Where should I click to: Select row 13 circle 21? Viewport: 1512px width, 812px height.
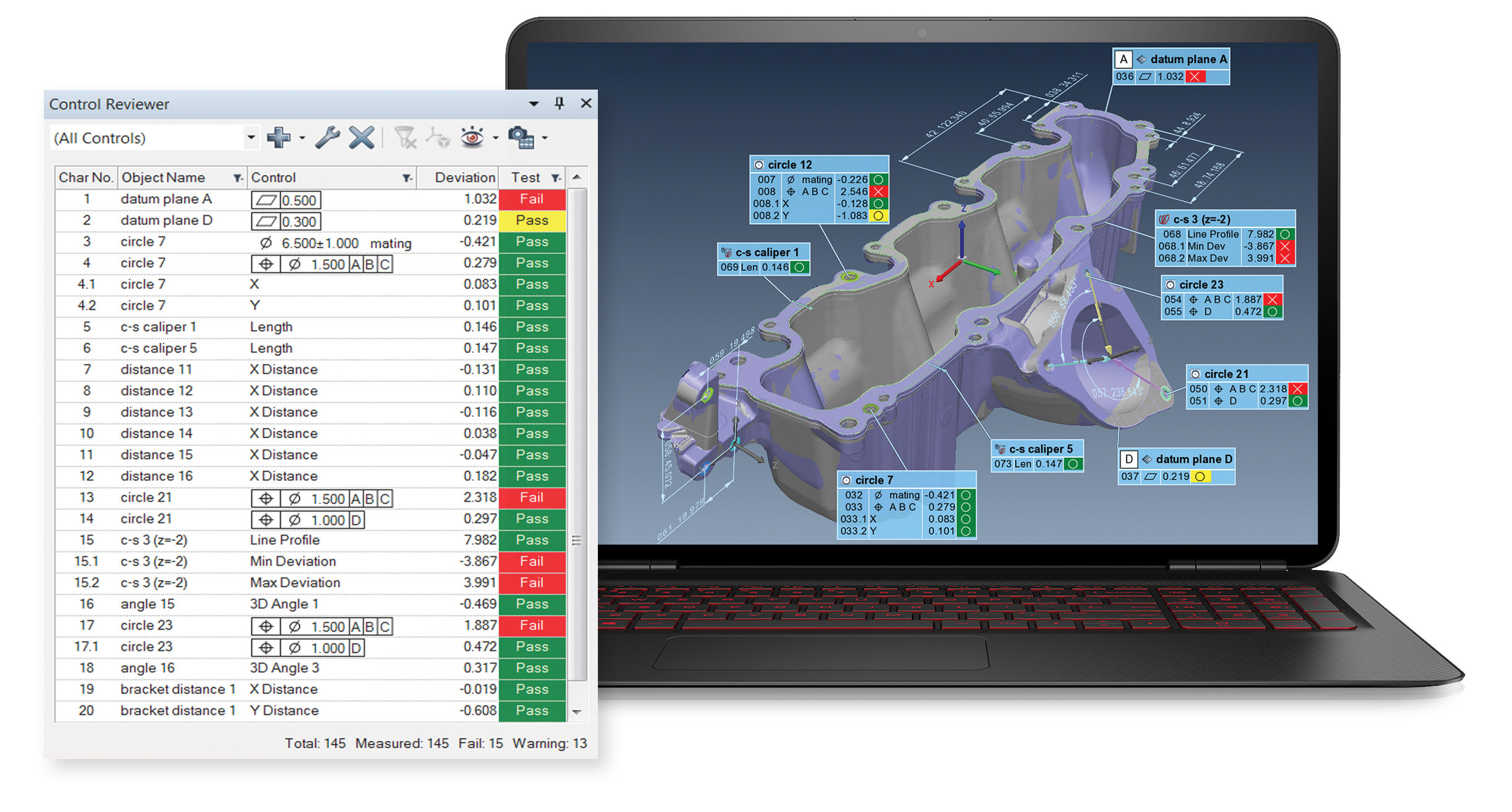[311, 497]
